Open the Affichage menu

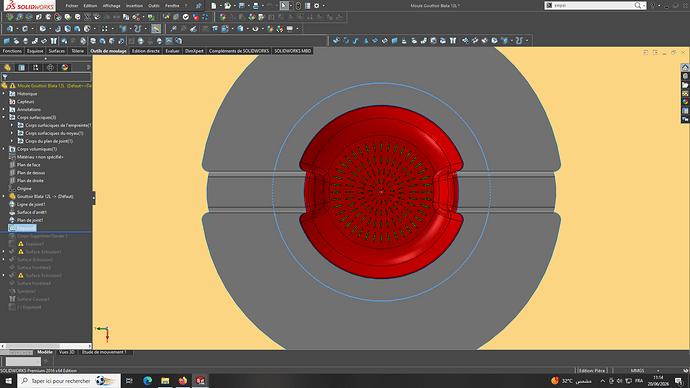click(x=111, y=6)
